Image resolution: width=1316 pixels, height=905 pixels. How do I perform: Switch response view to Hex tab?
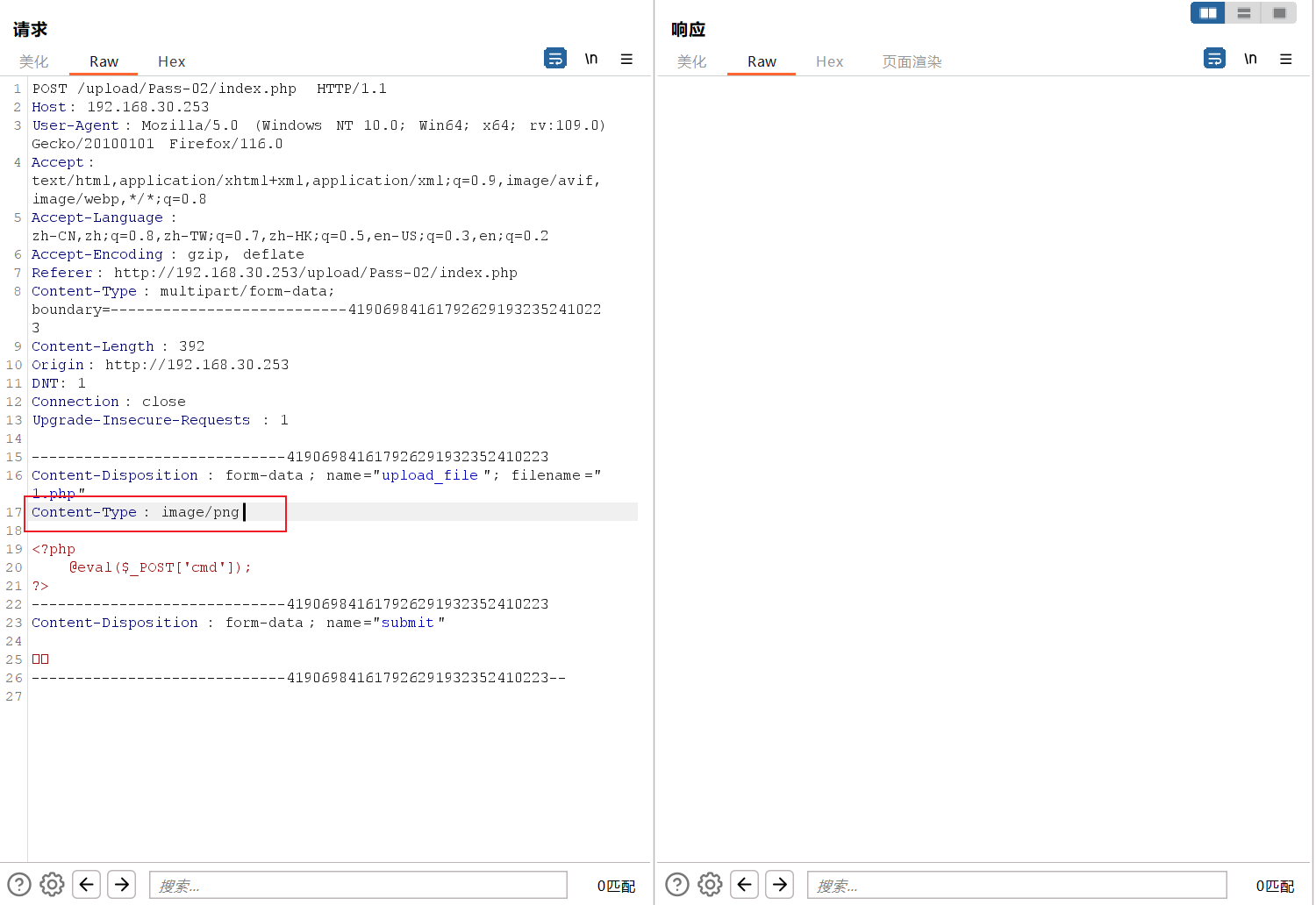pyautogui.click(x=830, y=61)
